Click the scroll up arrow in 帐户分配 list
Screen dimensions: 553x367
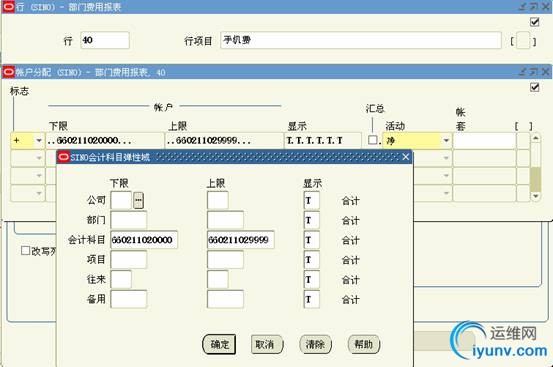(535, 138)
